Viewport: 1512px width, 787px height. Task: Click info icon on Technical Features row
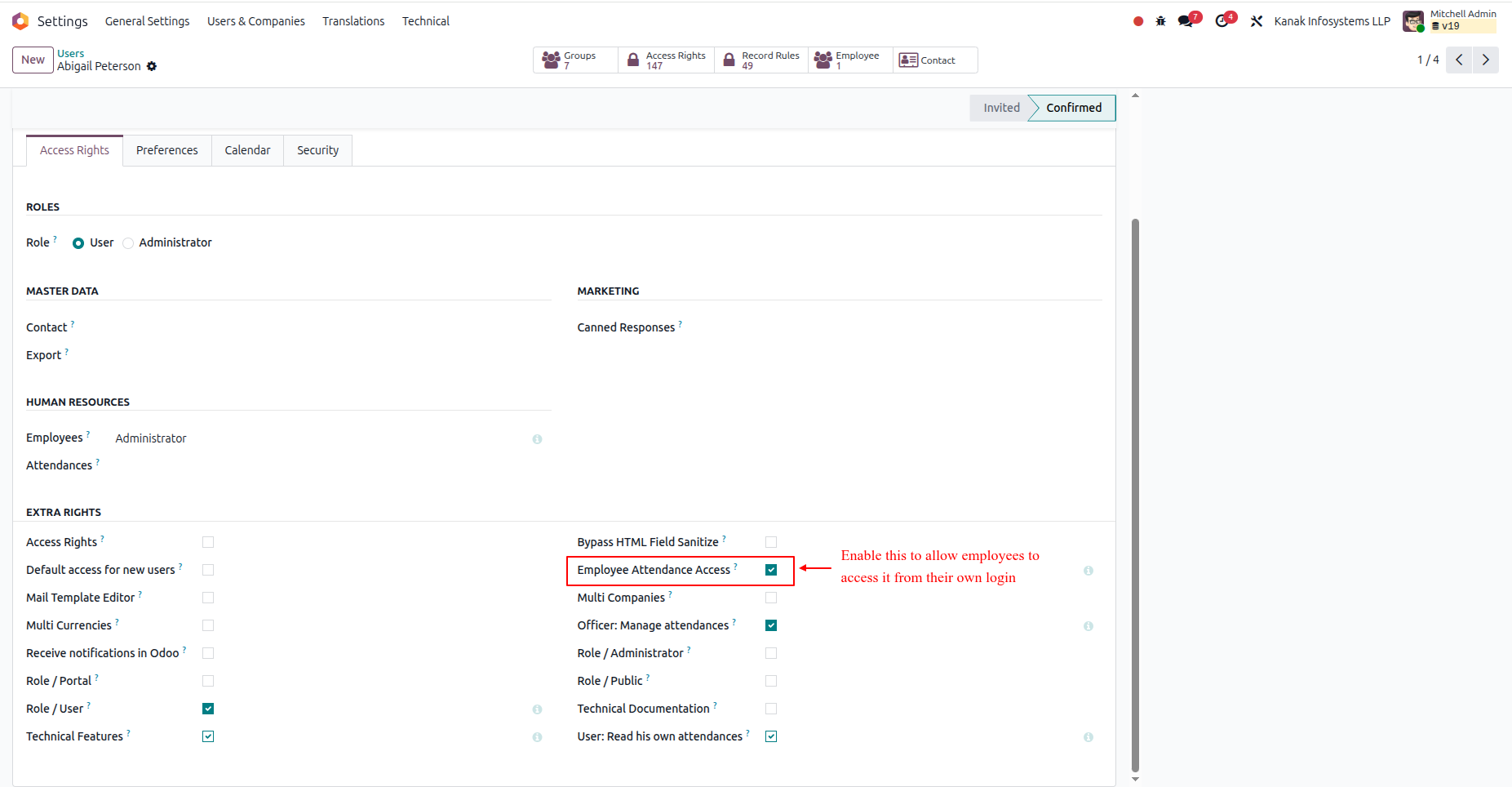(537, 737)
